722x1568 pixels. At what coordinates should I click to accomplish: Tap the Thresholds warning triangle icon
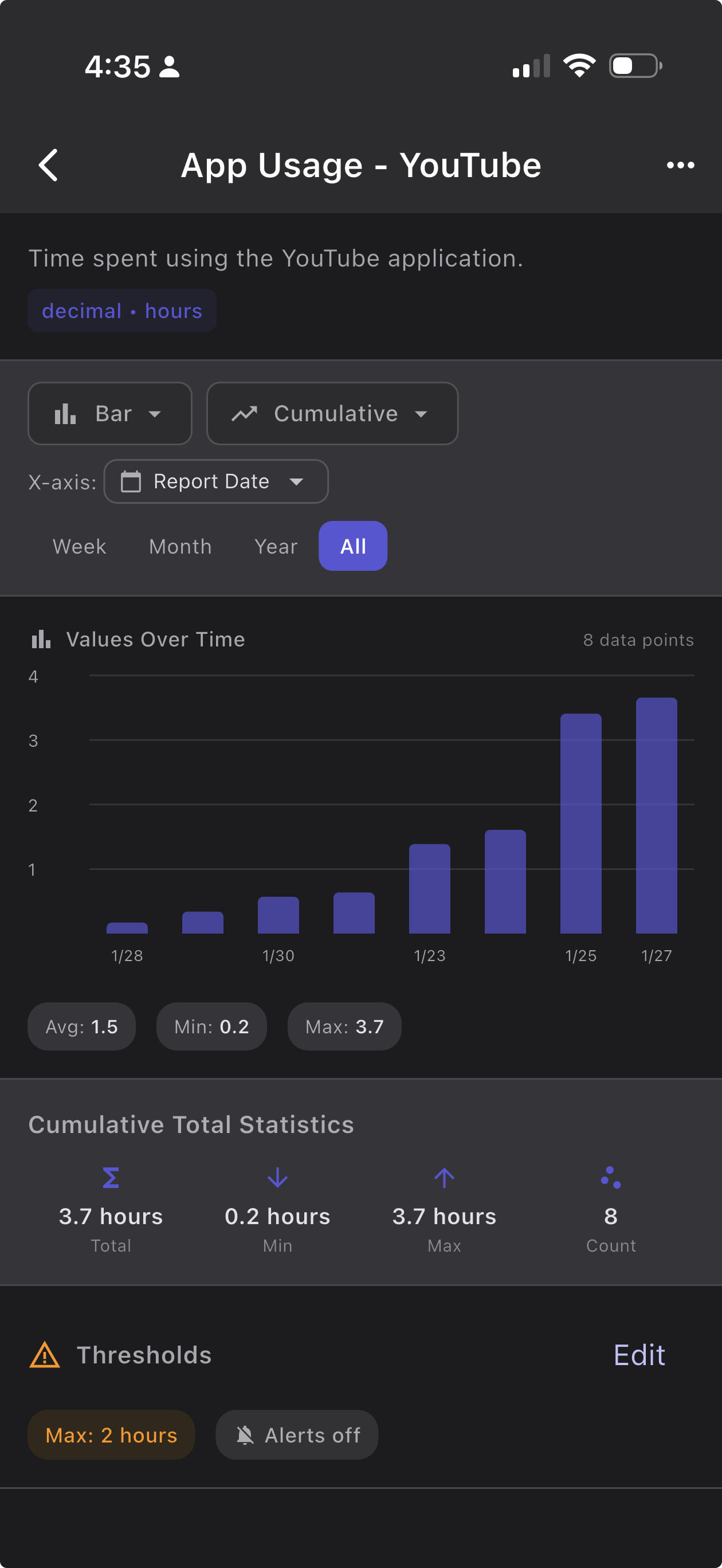(x=45, y=1355)
